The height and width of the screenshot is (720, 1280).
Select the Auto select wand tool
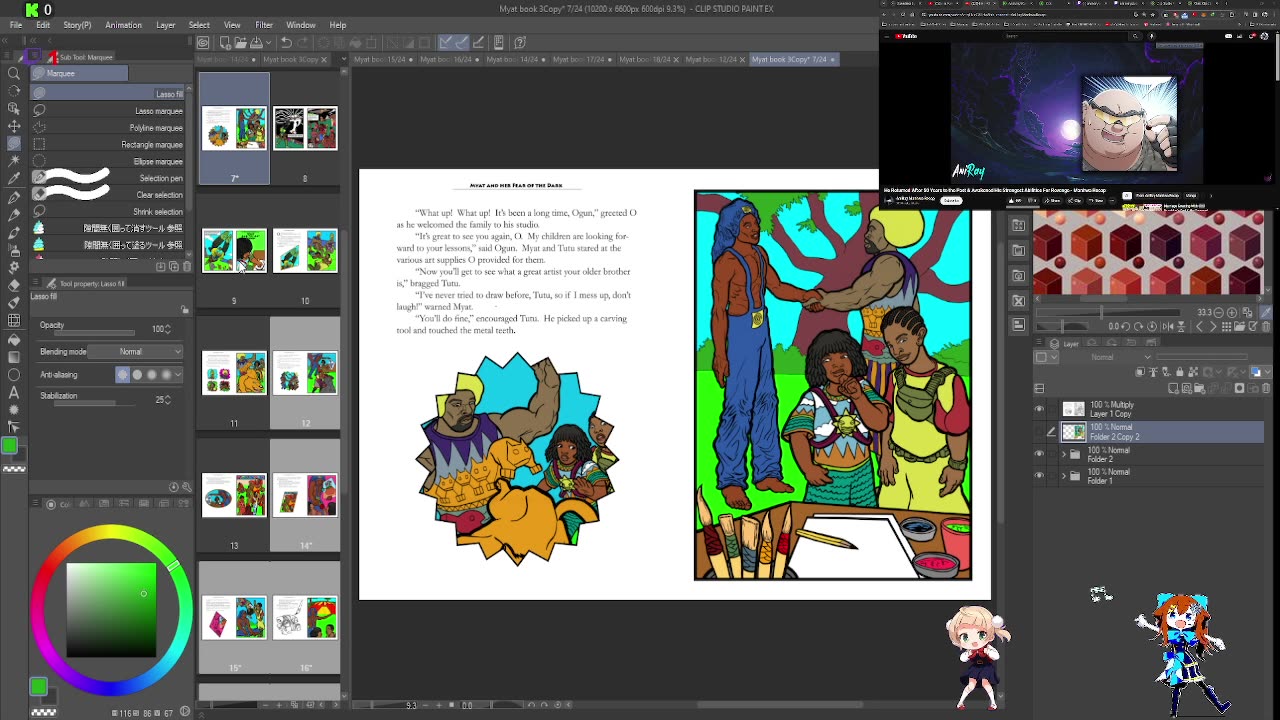click(14, 161)
